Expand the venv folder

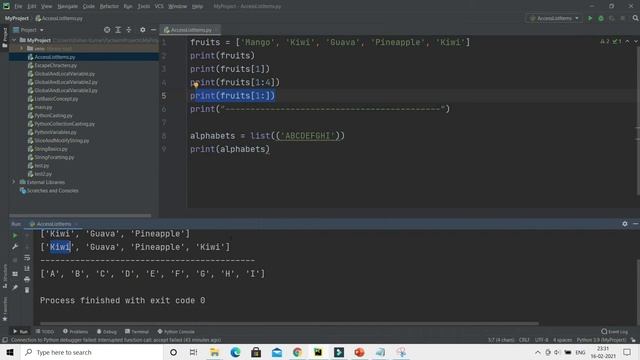[22, 49]
